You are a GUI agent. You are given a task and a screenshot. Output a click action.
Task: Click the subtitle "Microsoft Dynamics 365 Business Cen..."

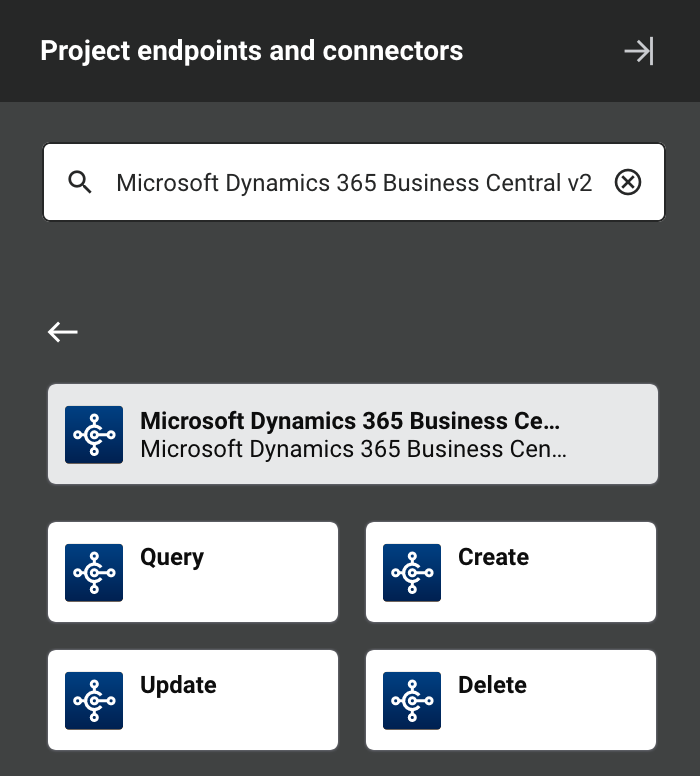(353, 449)
